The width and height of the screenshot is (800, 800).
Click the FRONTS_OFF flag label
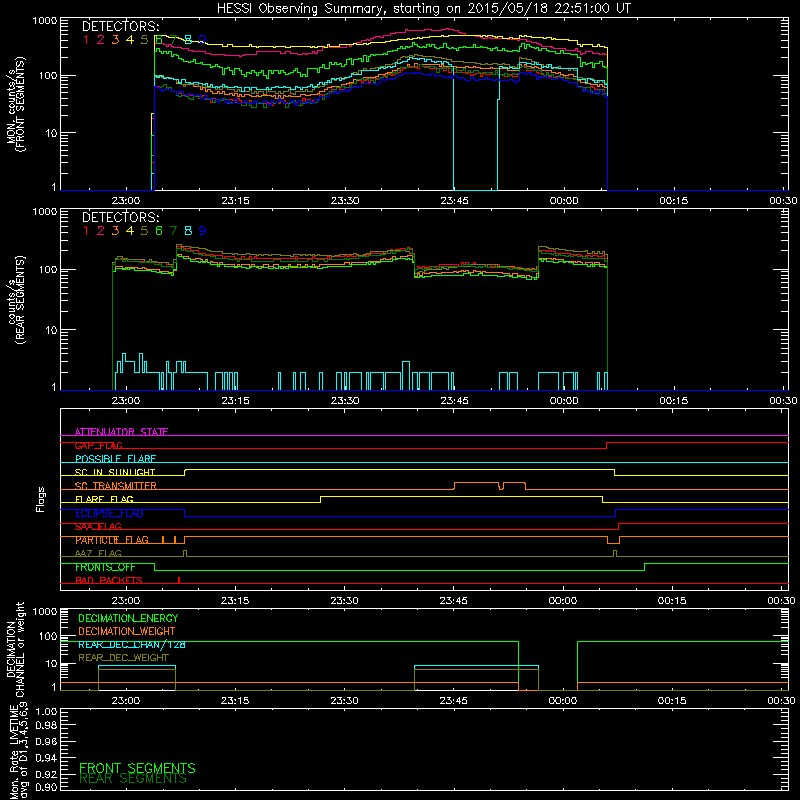[105, 567]
